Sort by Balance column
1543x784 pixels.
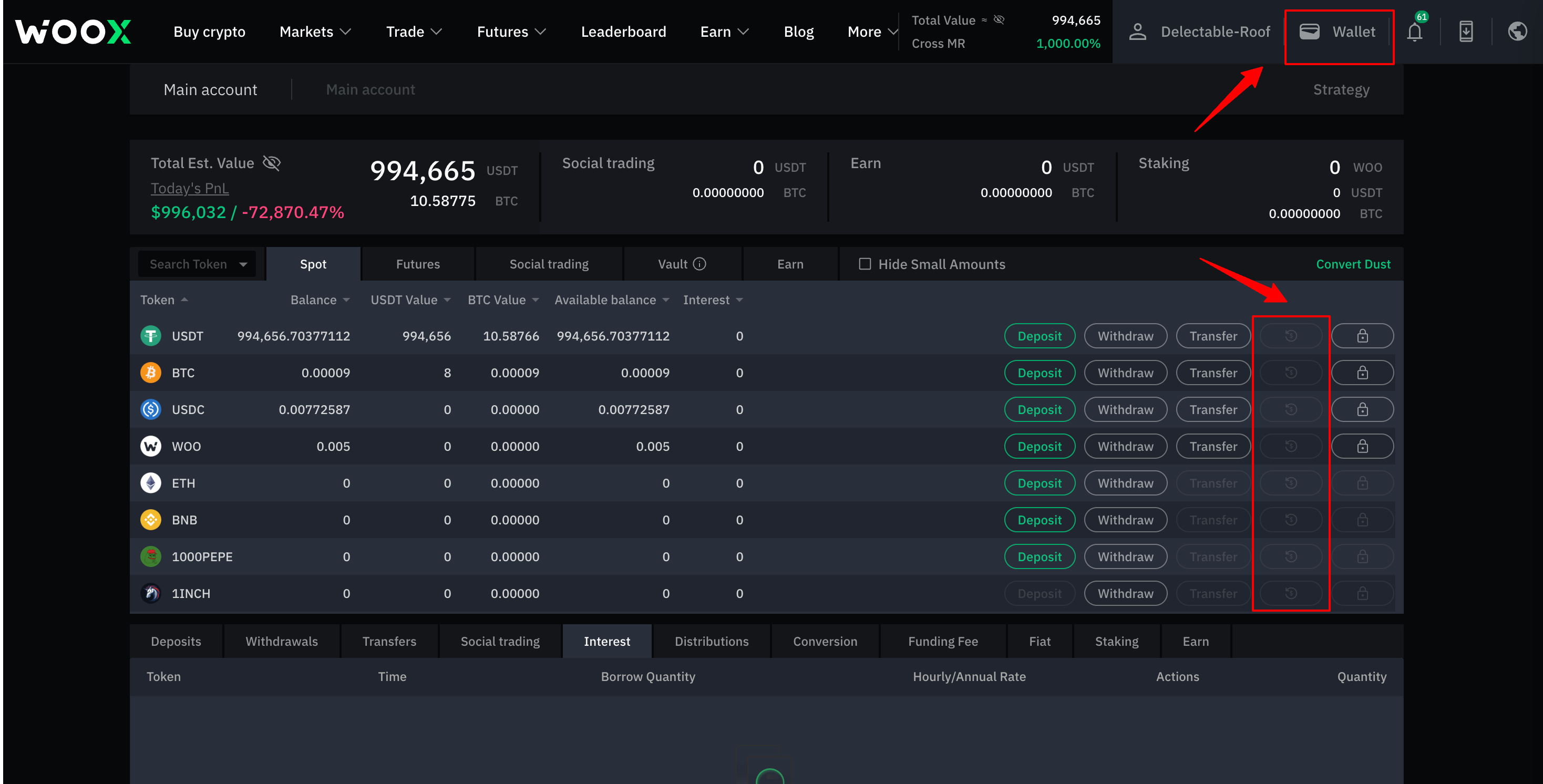pyautogui.click(x=320, y=300)
